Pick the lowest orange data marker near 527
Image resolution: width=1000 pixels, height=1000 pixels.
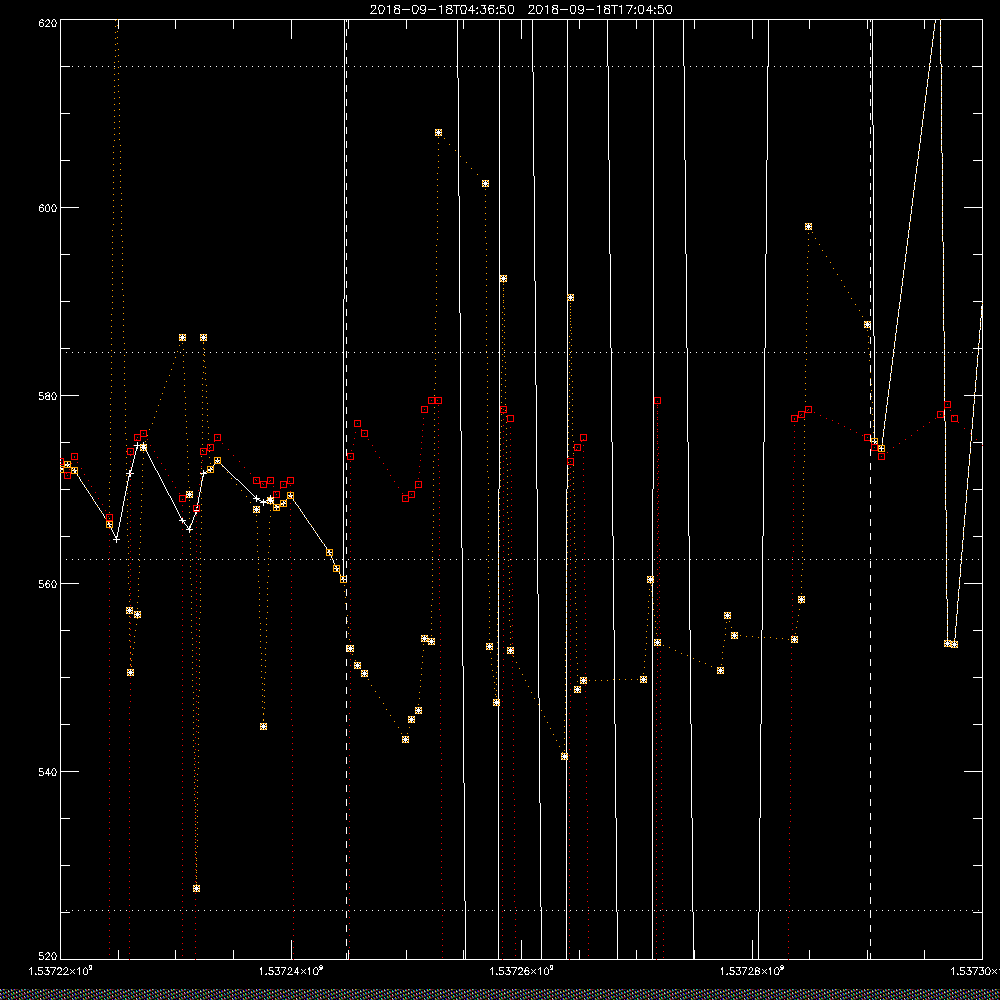pyautogui.click(x=196, y=888)
